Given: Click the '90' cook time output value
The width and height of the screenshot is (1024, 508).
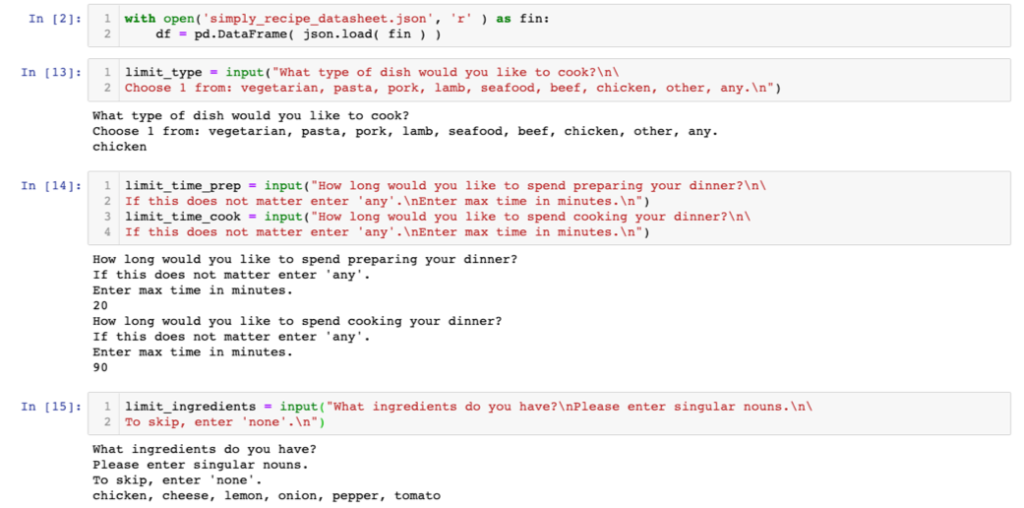Looking at the screenshot, I should tap(100, 368).
